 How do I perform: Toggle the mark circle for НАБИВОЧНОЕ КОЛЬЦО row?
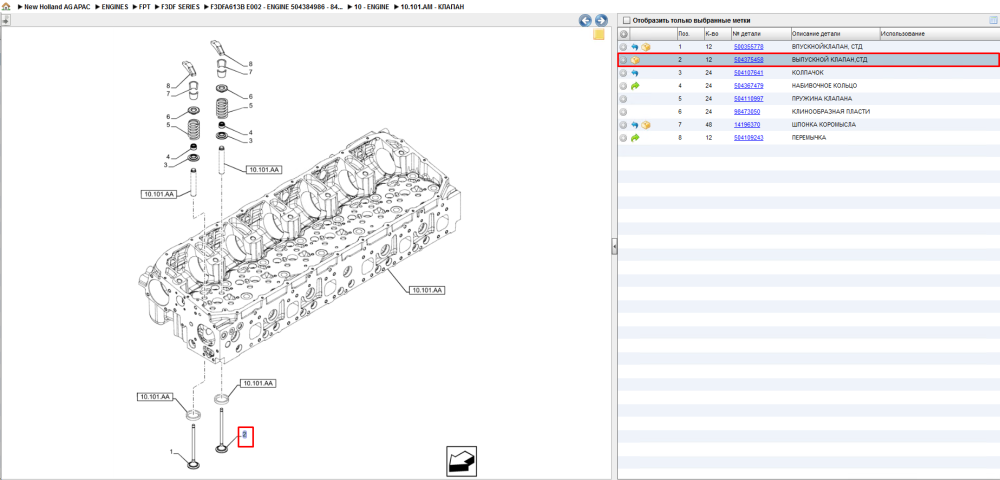(624, 85)
